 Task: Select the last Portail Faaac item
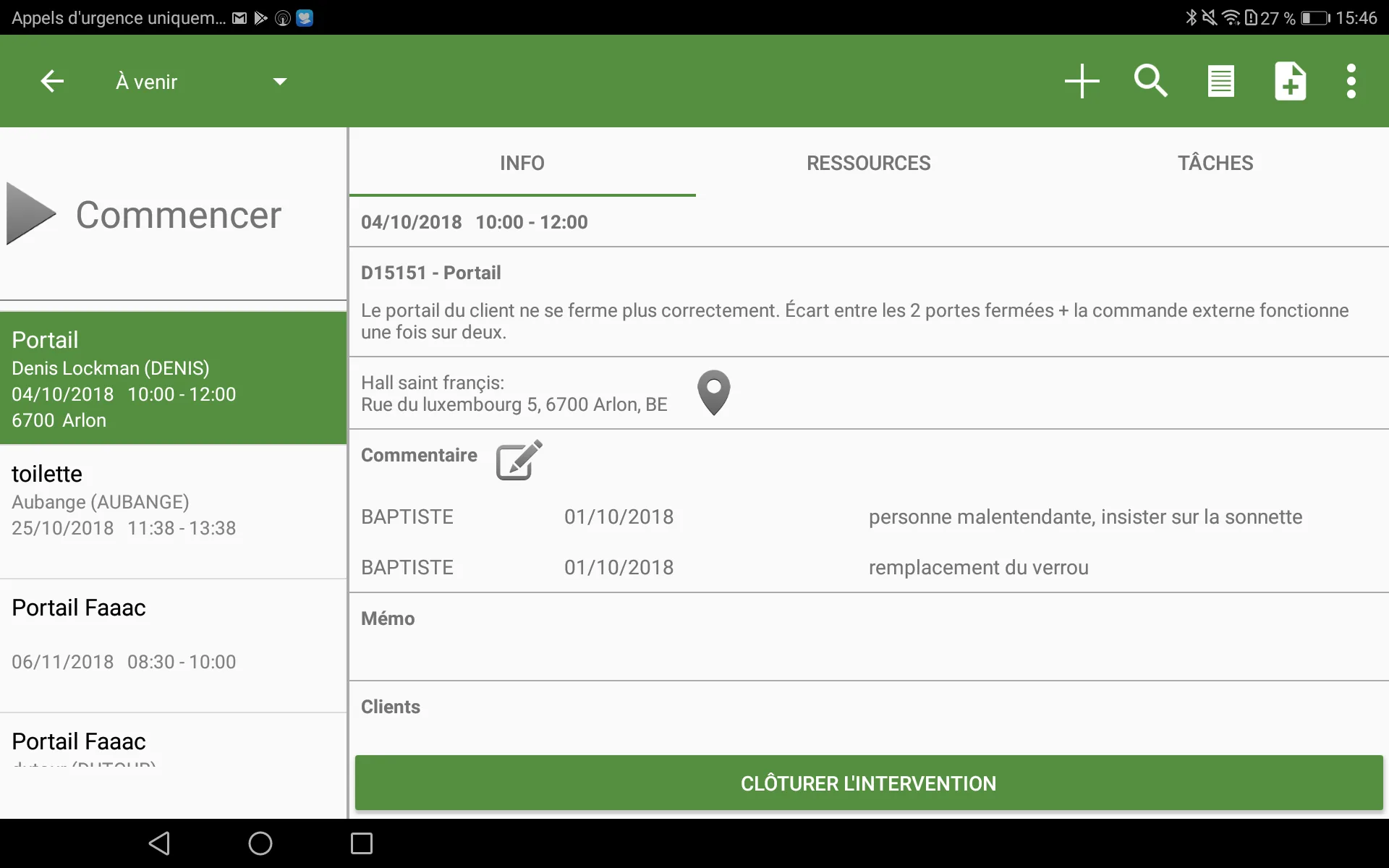[174, 740]
